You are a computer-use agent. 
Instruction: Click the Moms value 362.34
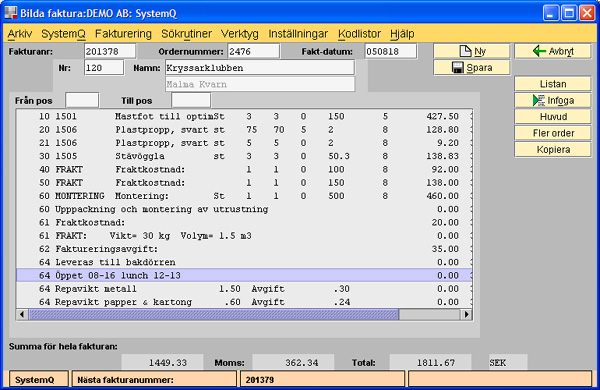click(x=293, y=362)
